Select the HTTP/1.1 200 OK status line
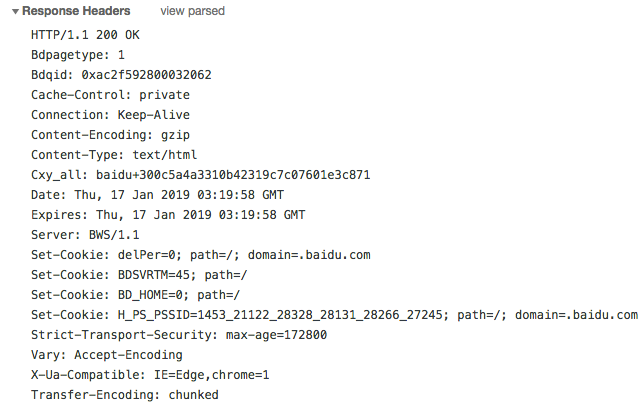The image size is (642, 406). click(x=86, y=35)
